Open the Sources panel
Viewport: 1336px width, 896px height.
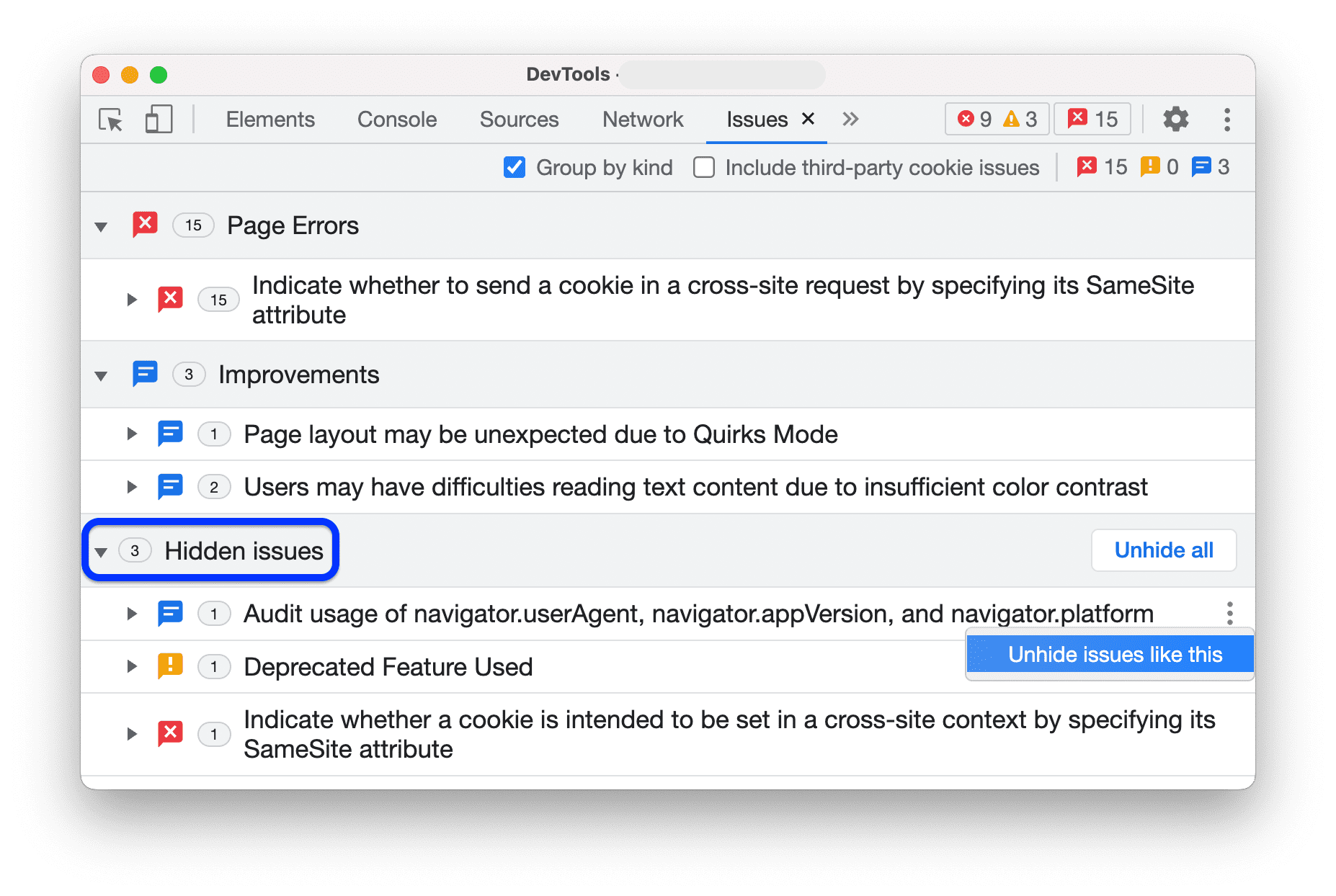[x=519, y=120]
